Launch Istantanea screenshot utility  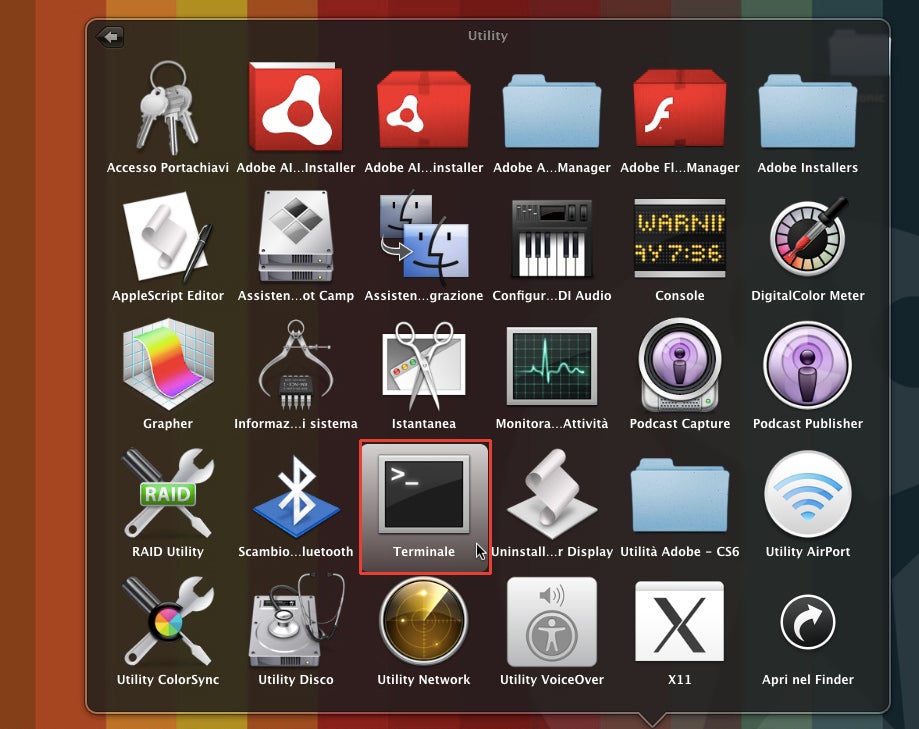(424, 364)
